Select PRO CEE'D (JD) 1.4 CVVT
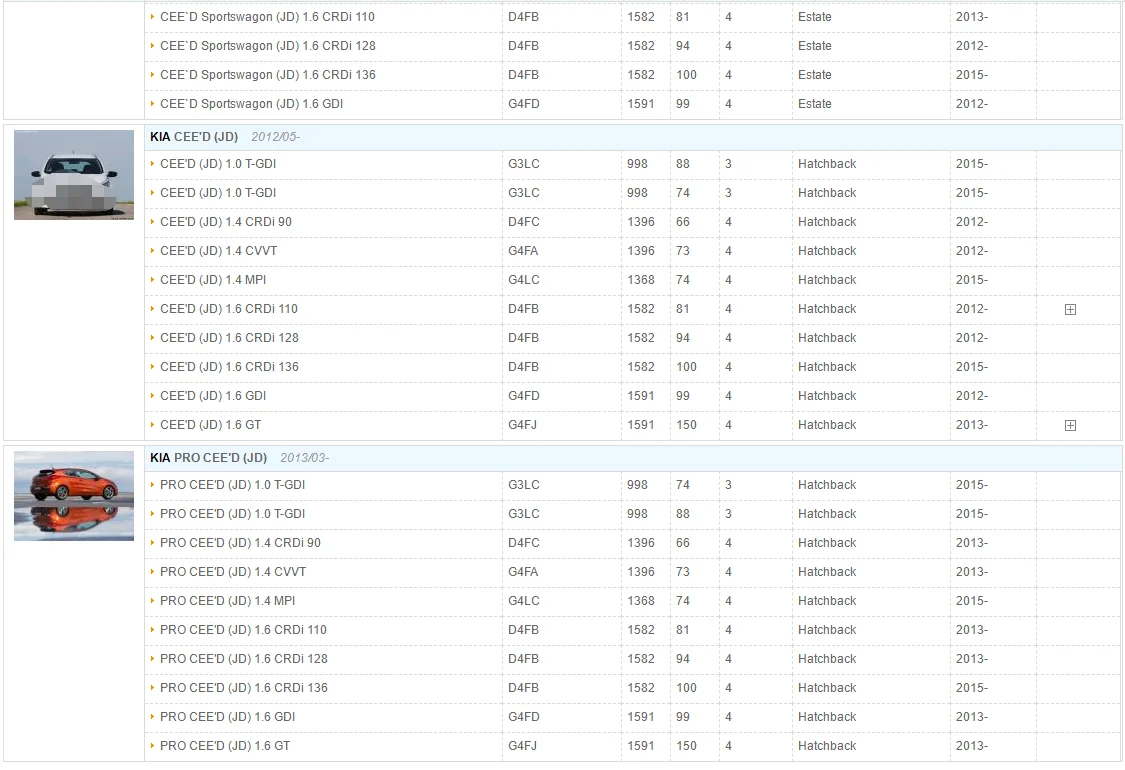 pyautogui.click(x=233, y=572)
